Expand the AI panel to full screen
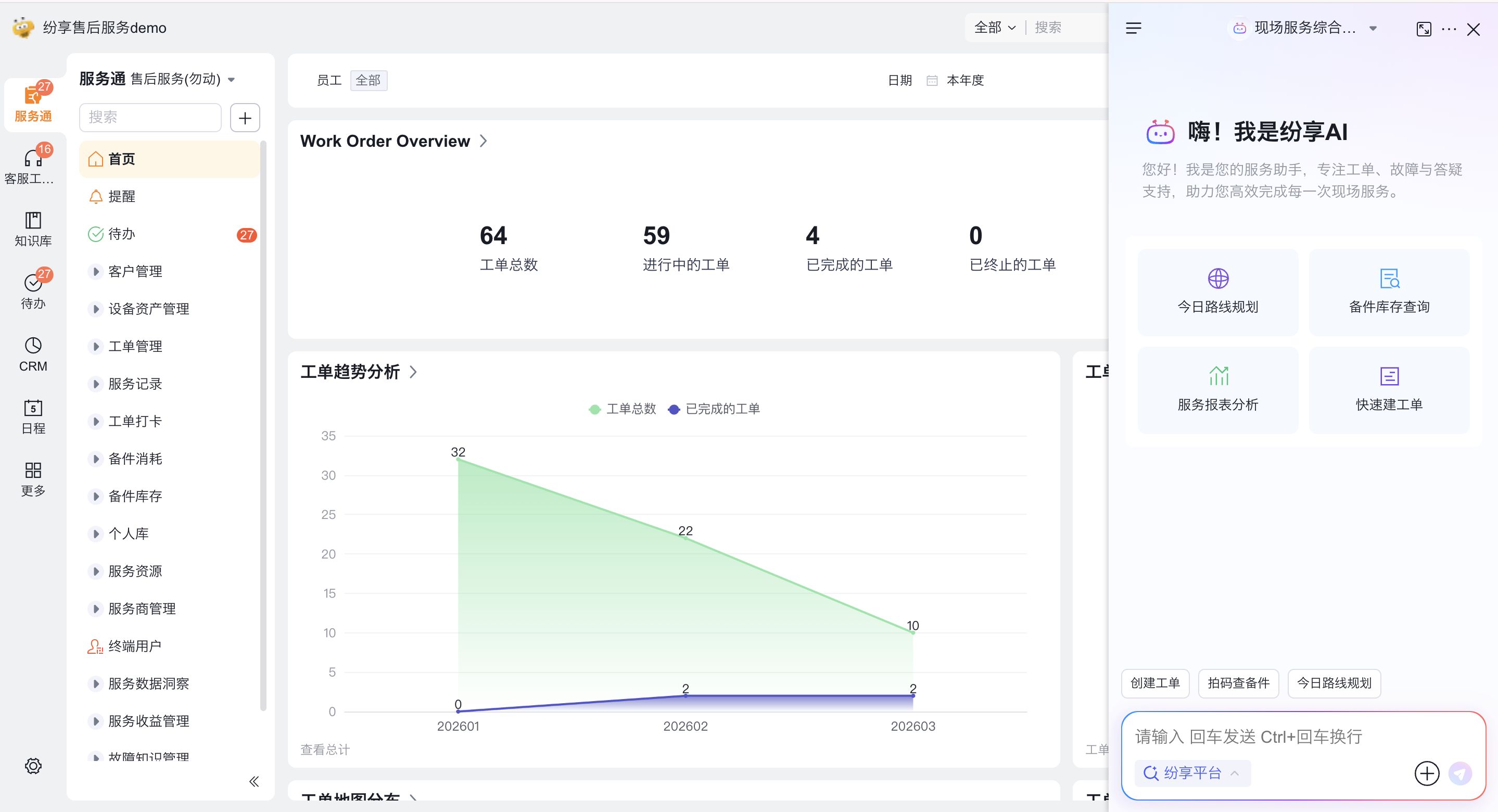Viewport: 1498px width, 812px height. [x=1424, y=29]
